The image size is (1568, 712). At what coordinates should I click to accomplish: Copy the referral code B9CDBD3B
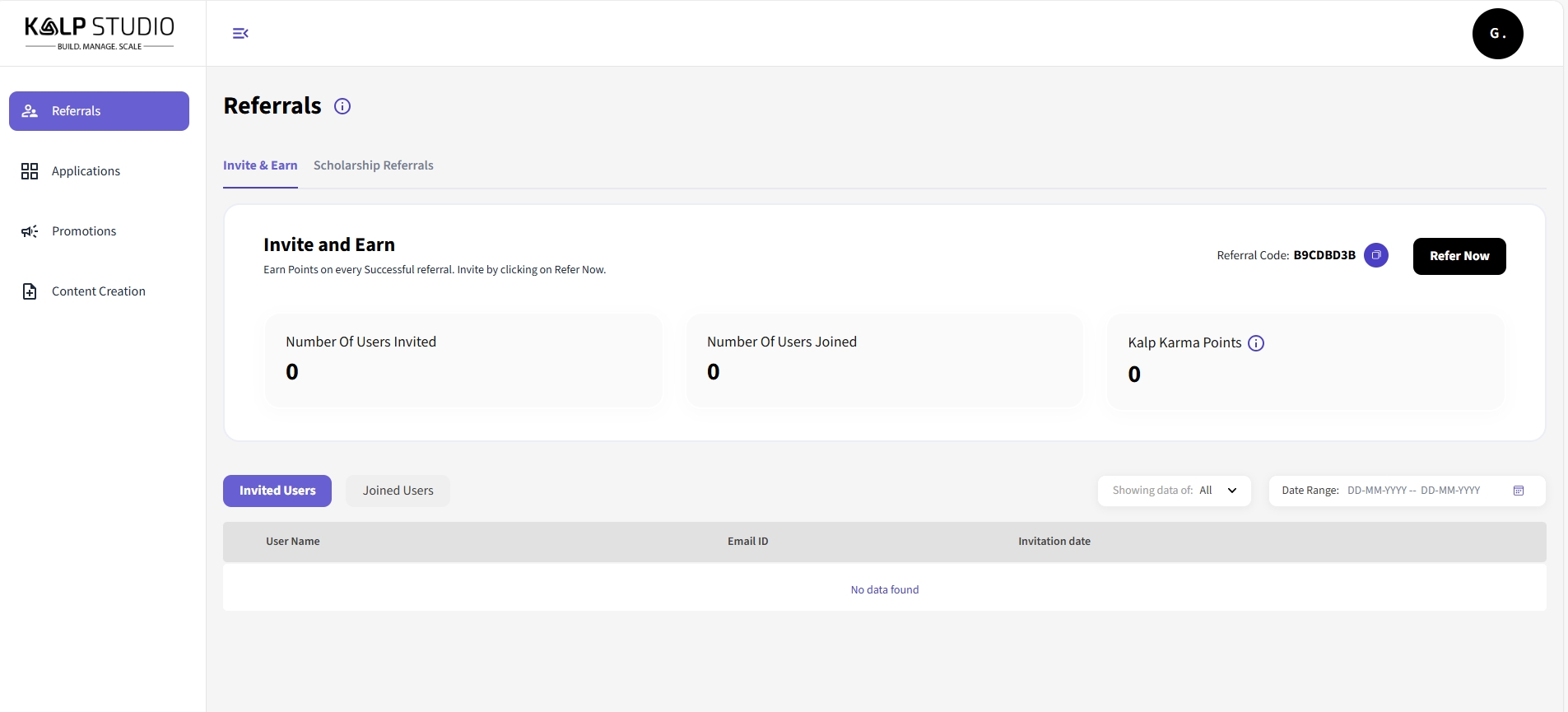pos(1375,255)
